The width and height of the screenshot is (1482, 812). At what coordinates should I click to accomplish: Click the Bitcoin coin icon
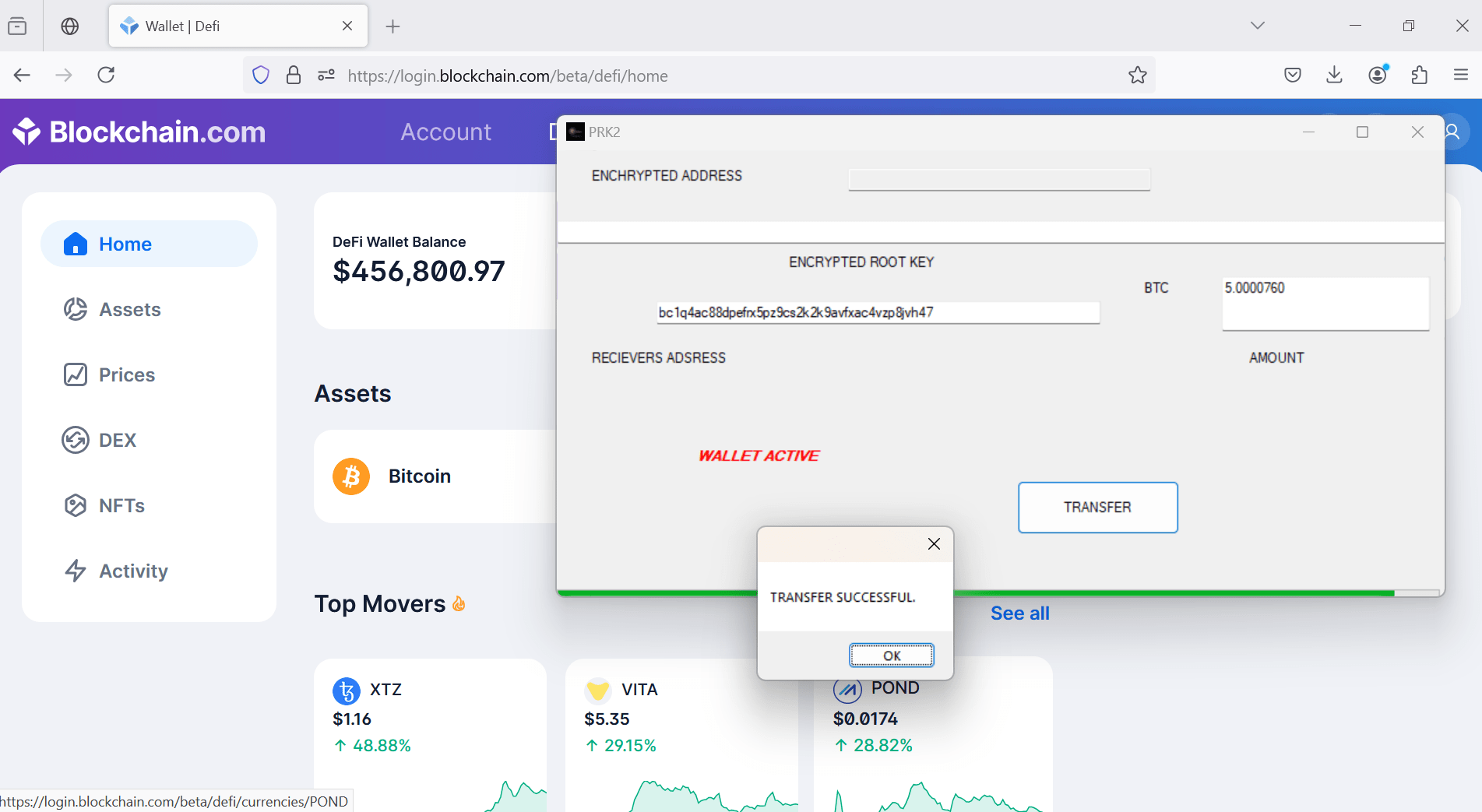[x=351, y=476]
